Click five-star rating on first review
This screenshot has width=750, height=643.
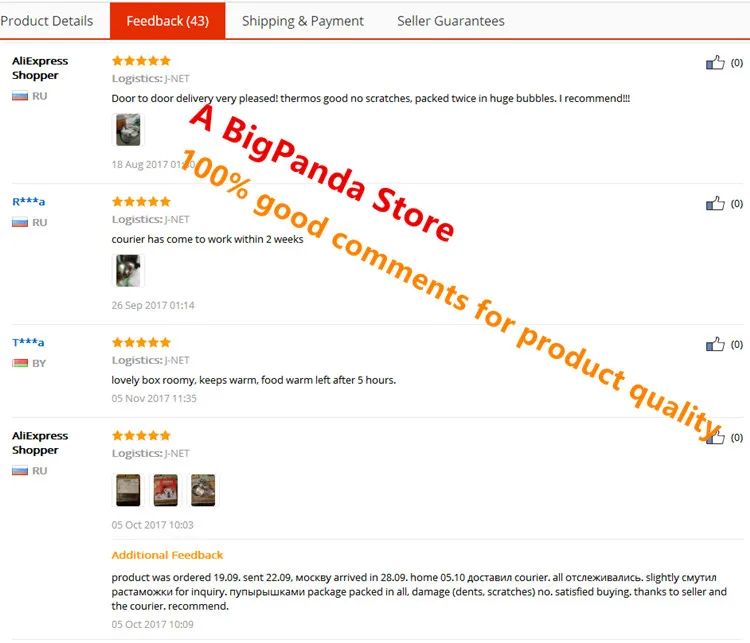[141, 61]
